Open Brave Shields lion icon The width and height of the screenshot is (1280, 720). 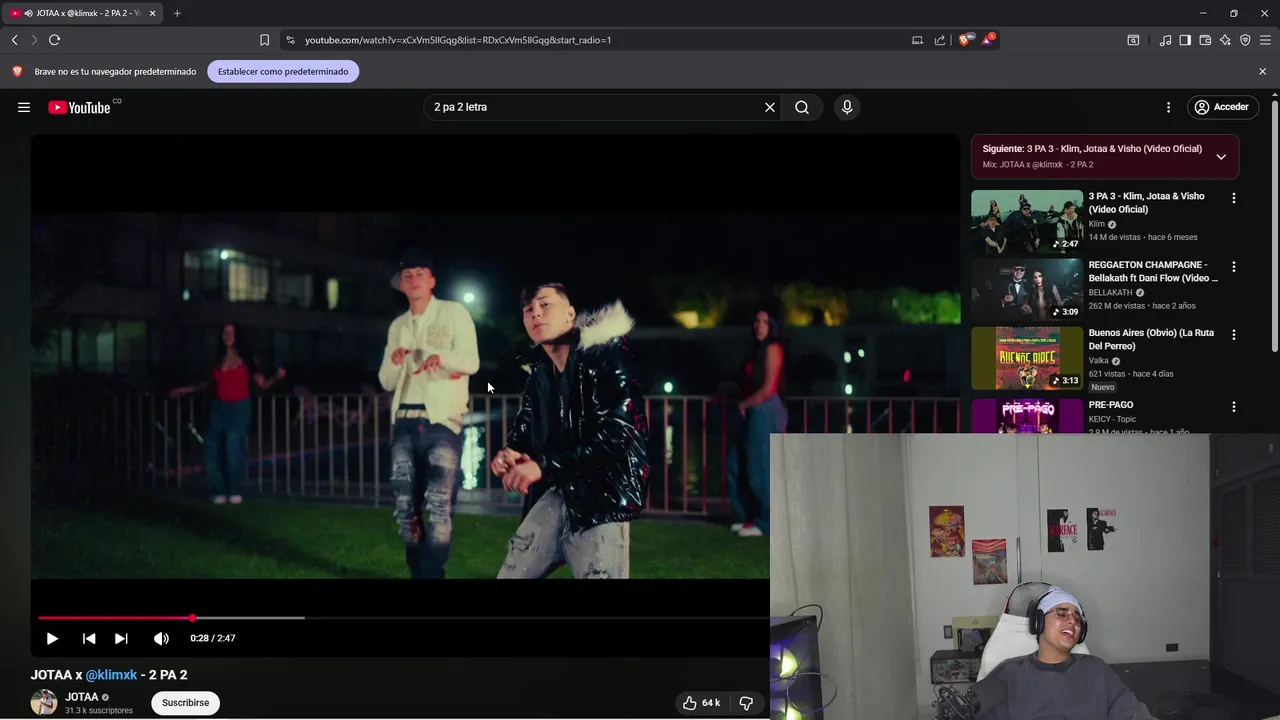[964, 40]
